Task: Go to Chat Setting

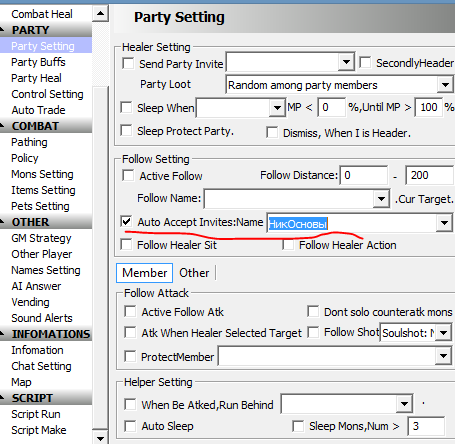Action: coord(41,366)
